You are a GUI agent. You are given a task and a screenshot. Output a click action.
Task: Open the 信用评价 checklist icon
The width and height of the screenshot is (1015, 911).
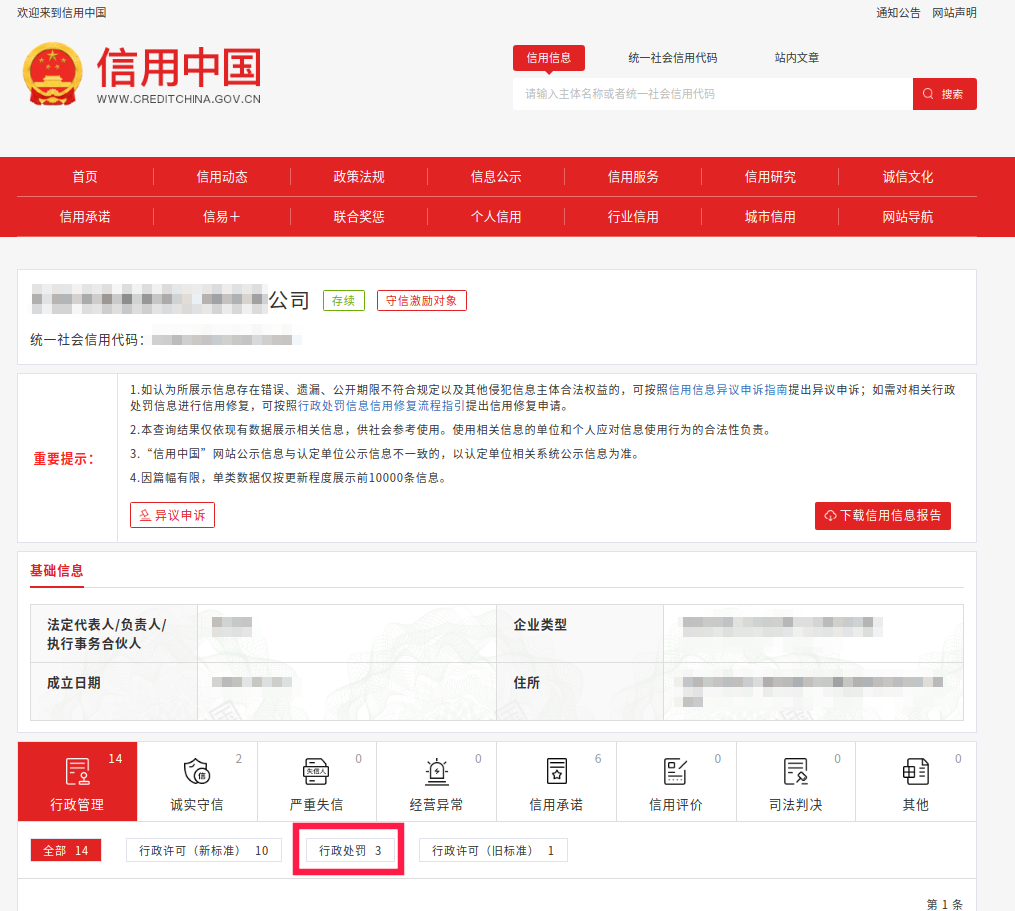coord(676,771)
